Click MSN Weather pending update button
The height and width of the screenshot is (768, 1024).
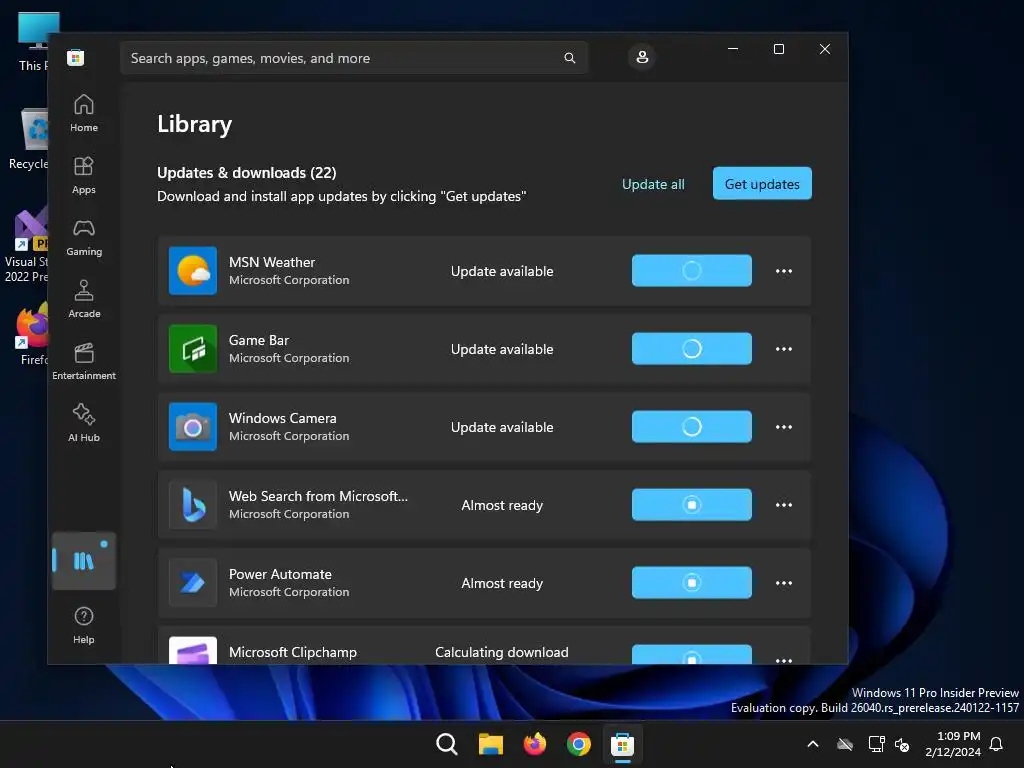tap(692, 270)
